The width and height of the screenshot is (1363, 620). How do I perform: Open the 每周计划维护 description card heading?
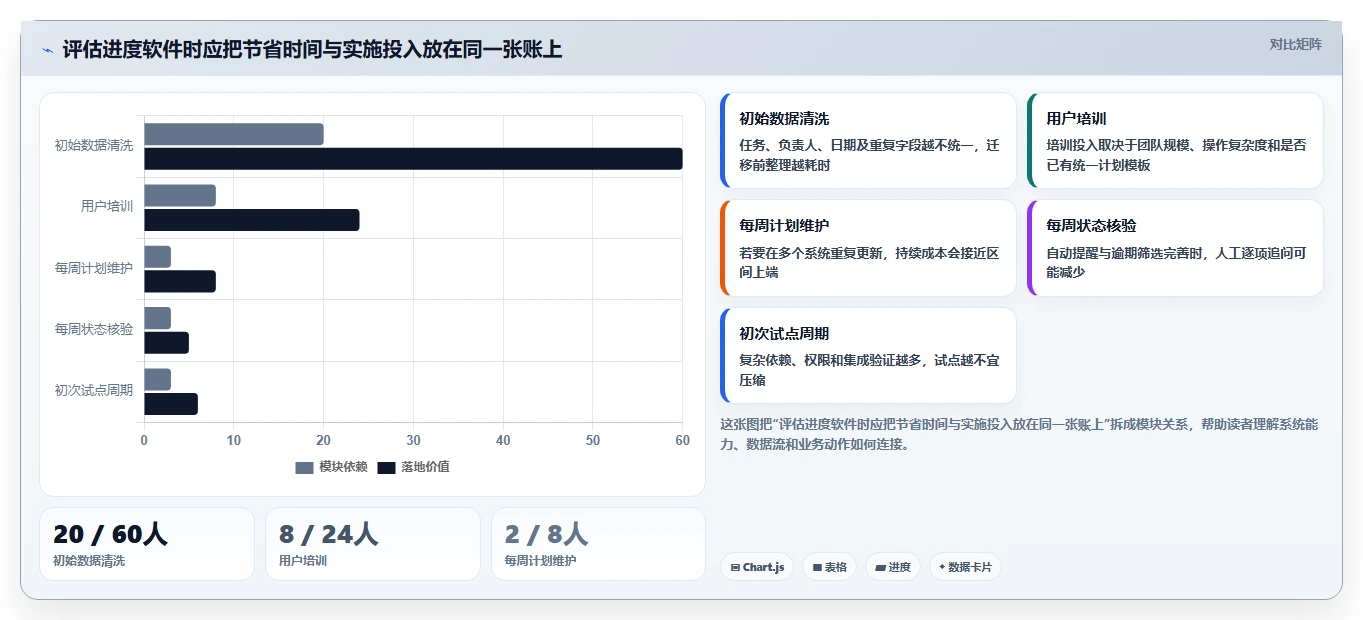point(784,226)
